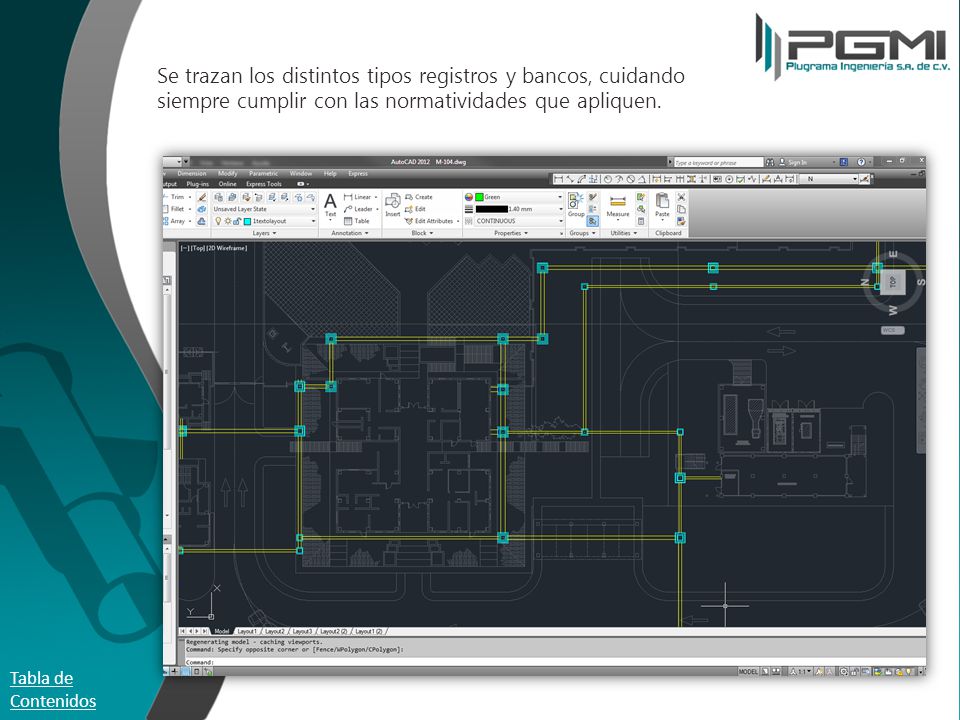Open the Unsaved Layer State dropdown
The height and width of the screenshot is (720, 960).
pyautogui.click(x=264, y=209)
